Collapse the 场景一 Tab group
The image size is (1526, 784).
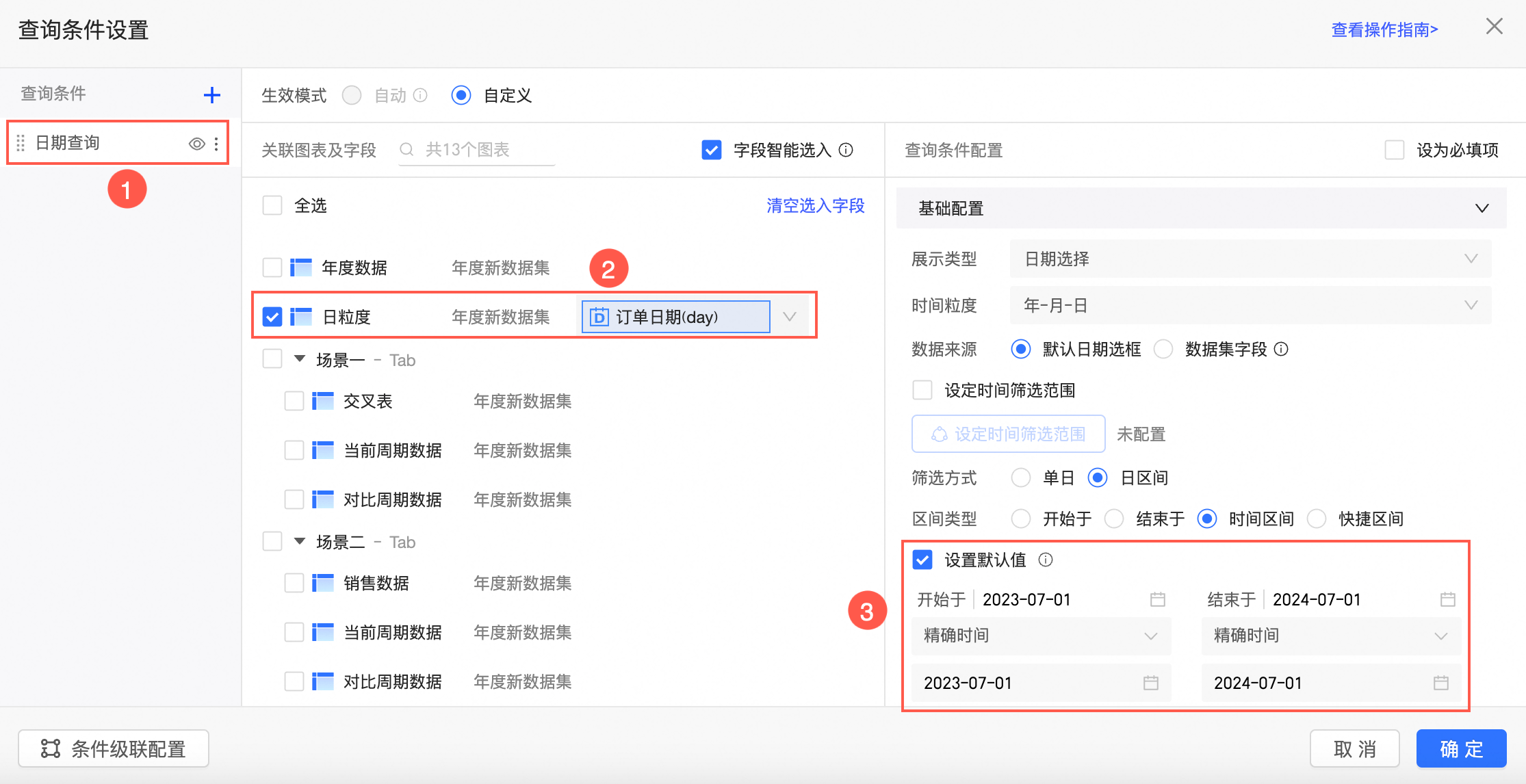(x=300, y=359)
